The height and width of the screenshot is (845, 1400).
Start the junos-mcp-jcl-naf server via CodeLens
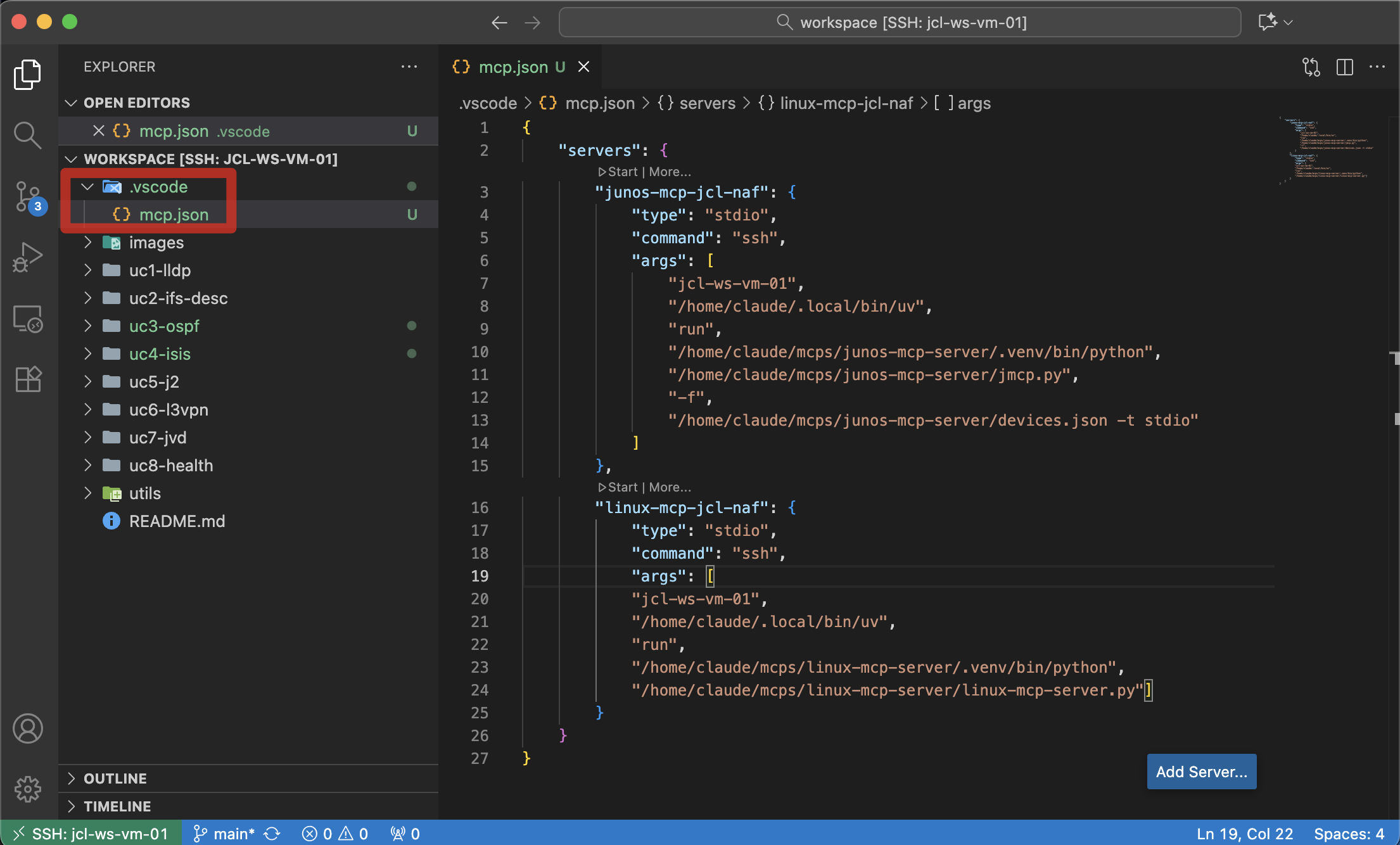[618, 172]
